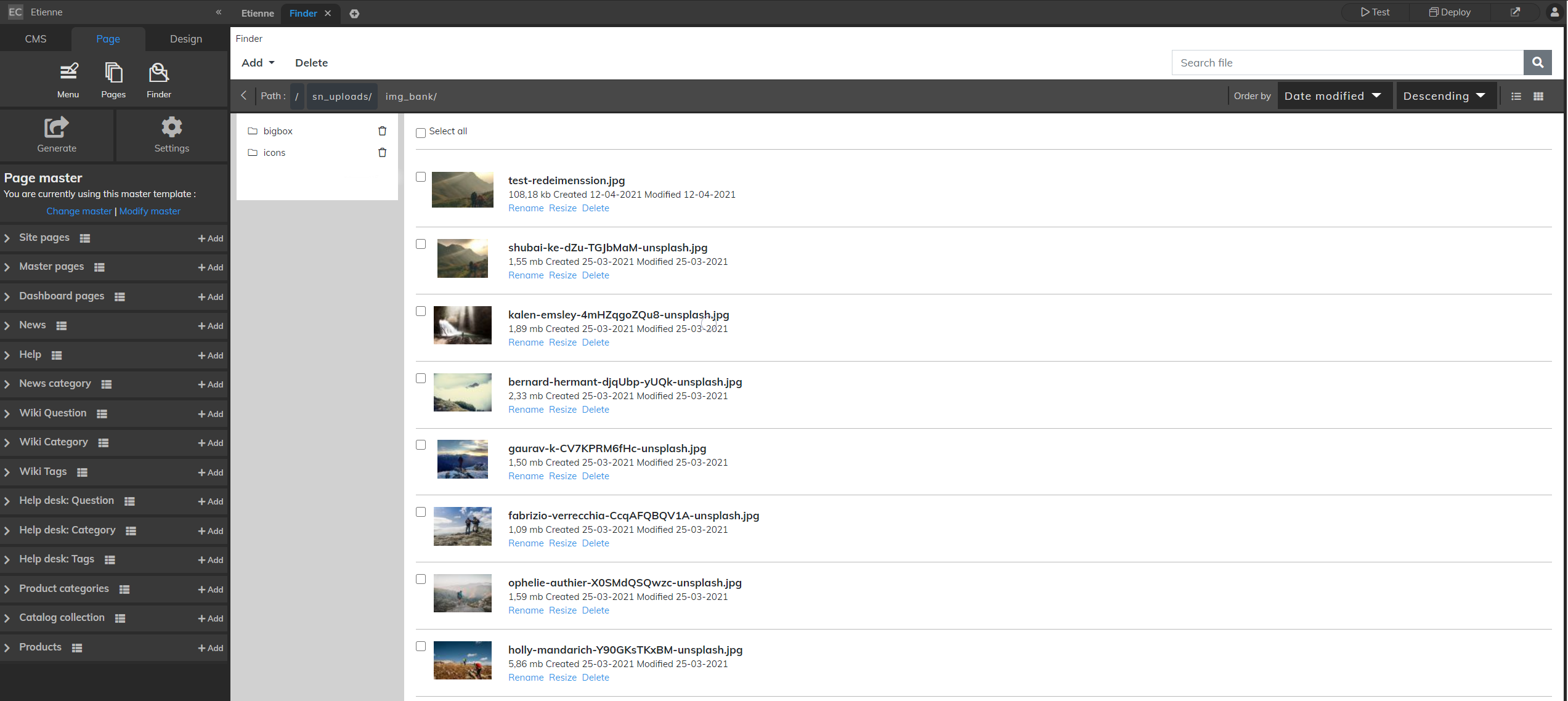Click the CMS tab in top navigation

click(x=35, y=39)
